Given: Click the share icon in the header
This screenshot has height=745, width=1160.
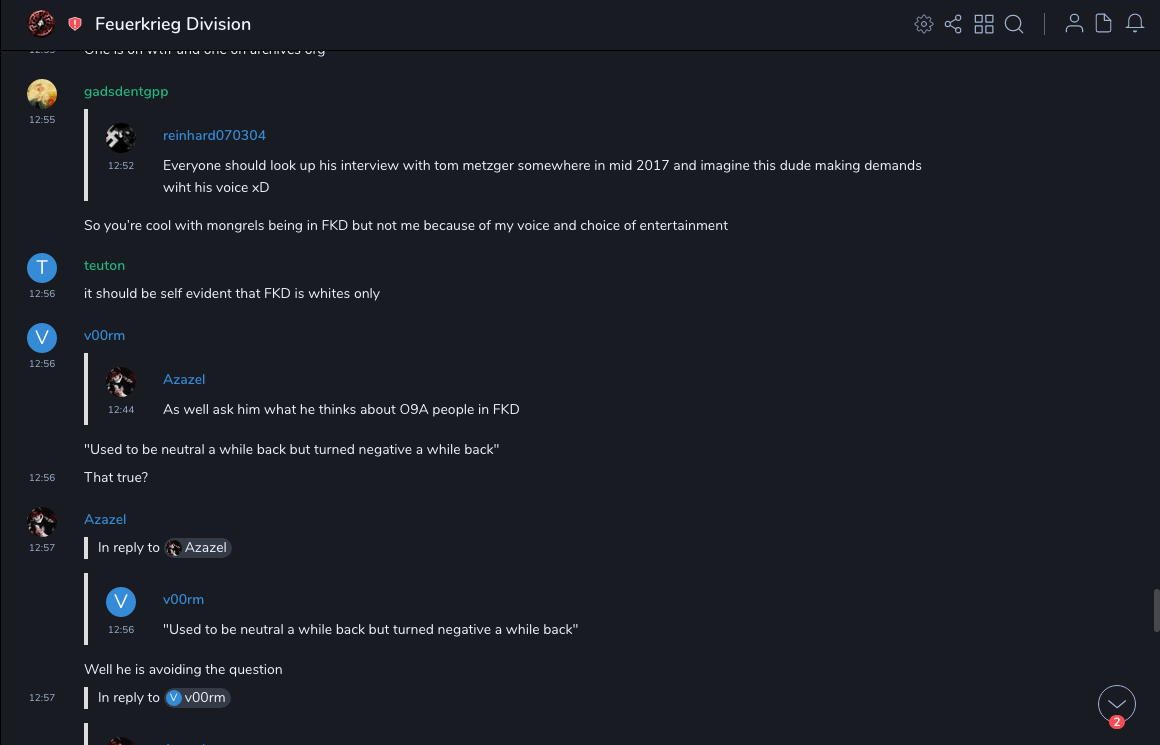Looking at the screenshot, I should pos(953,24).
